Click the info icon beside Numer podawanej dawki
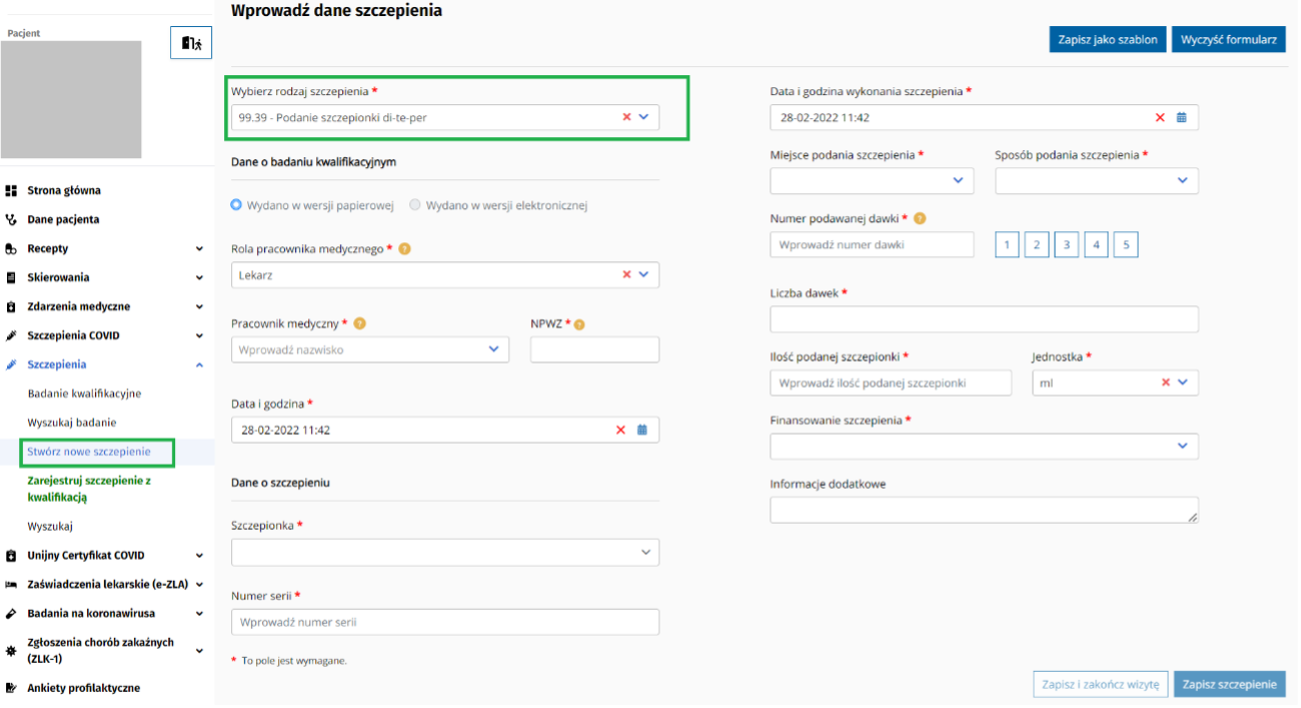This screenshot has width=1301, height=708. pos(919,217)
